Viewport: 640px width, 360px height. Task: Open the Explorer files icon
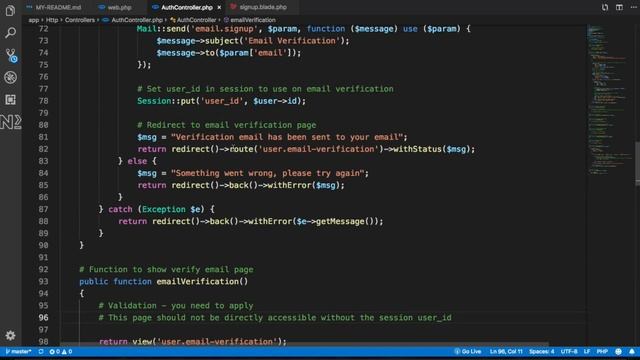(x=11, y=11)
